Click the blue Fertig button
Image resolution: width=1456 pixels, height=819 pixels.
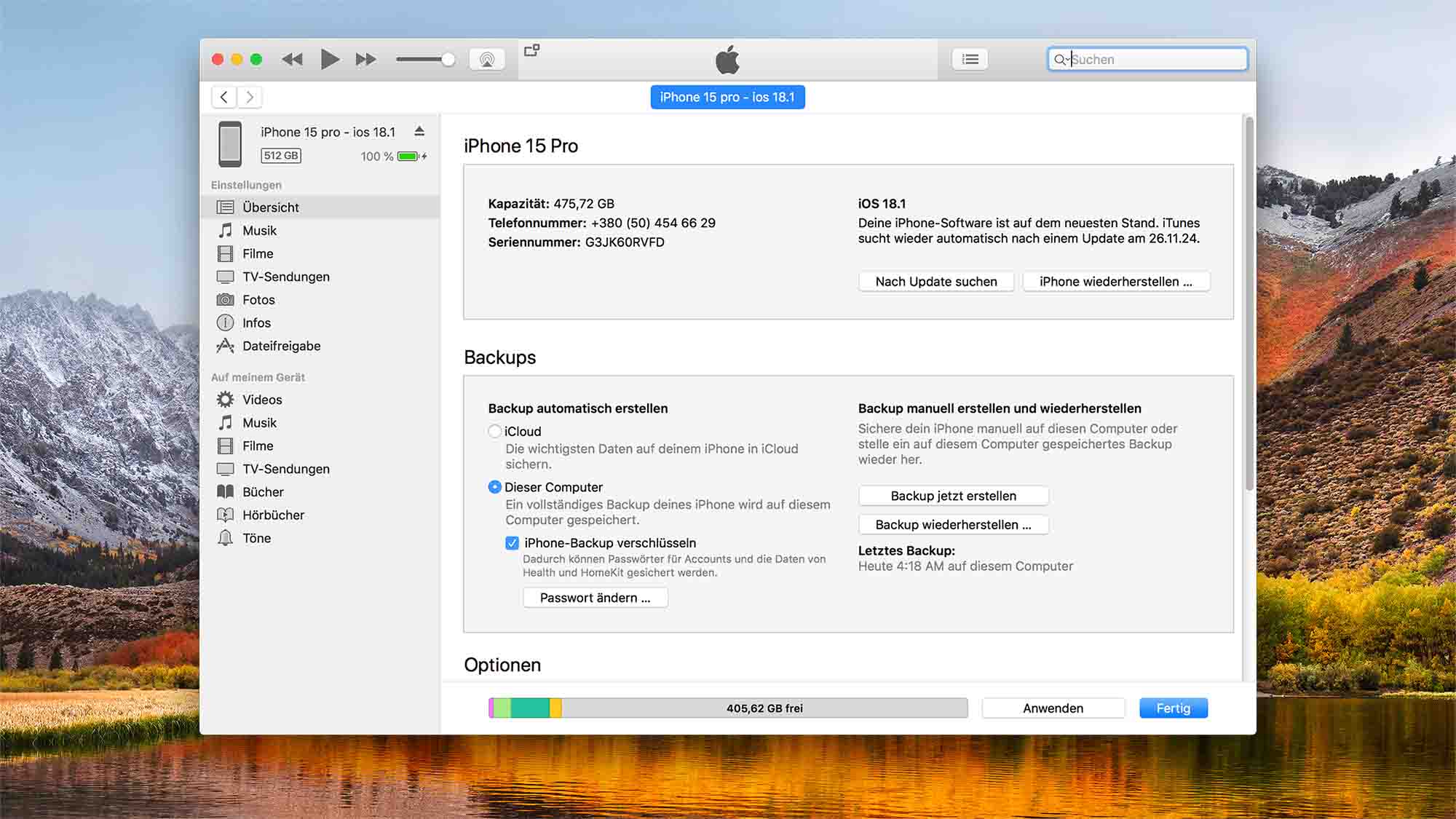click(x=1173, y=708)
